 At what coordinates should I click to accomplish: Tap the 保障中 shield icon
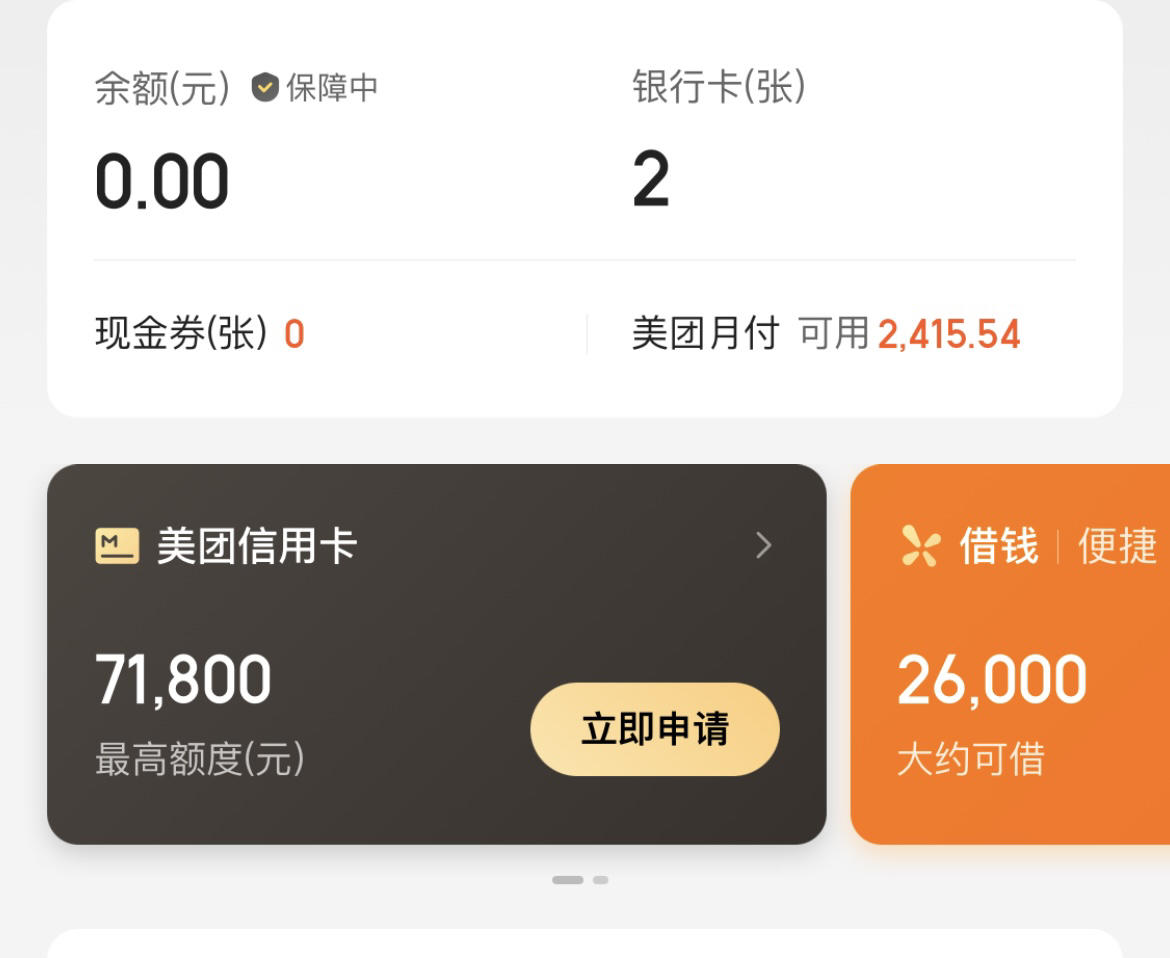[265, 87]
